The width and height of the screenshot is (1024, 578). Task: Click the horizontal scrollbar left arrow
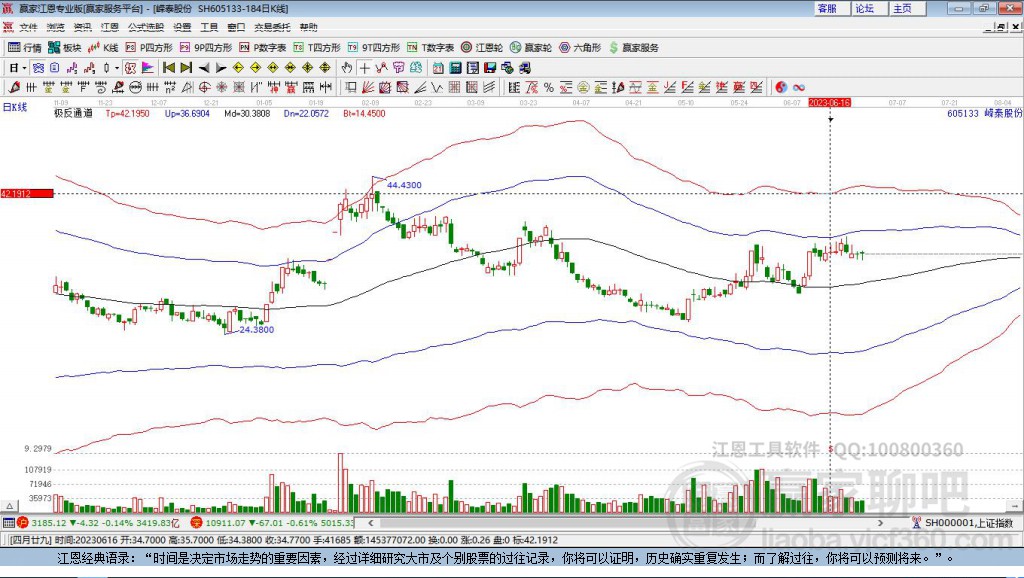tap(370, 522)
